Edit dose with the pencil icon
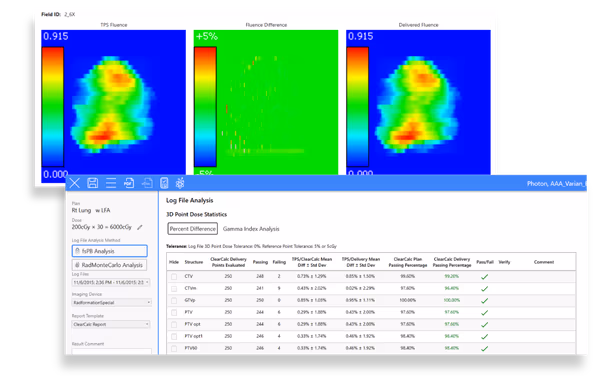 point(140,227)
